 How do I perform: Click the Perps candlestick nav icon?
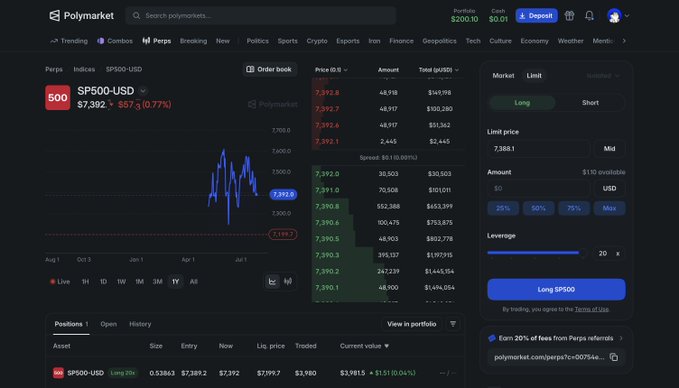point(146,41)
